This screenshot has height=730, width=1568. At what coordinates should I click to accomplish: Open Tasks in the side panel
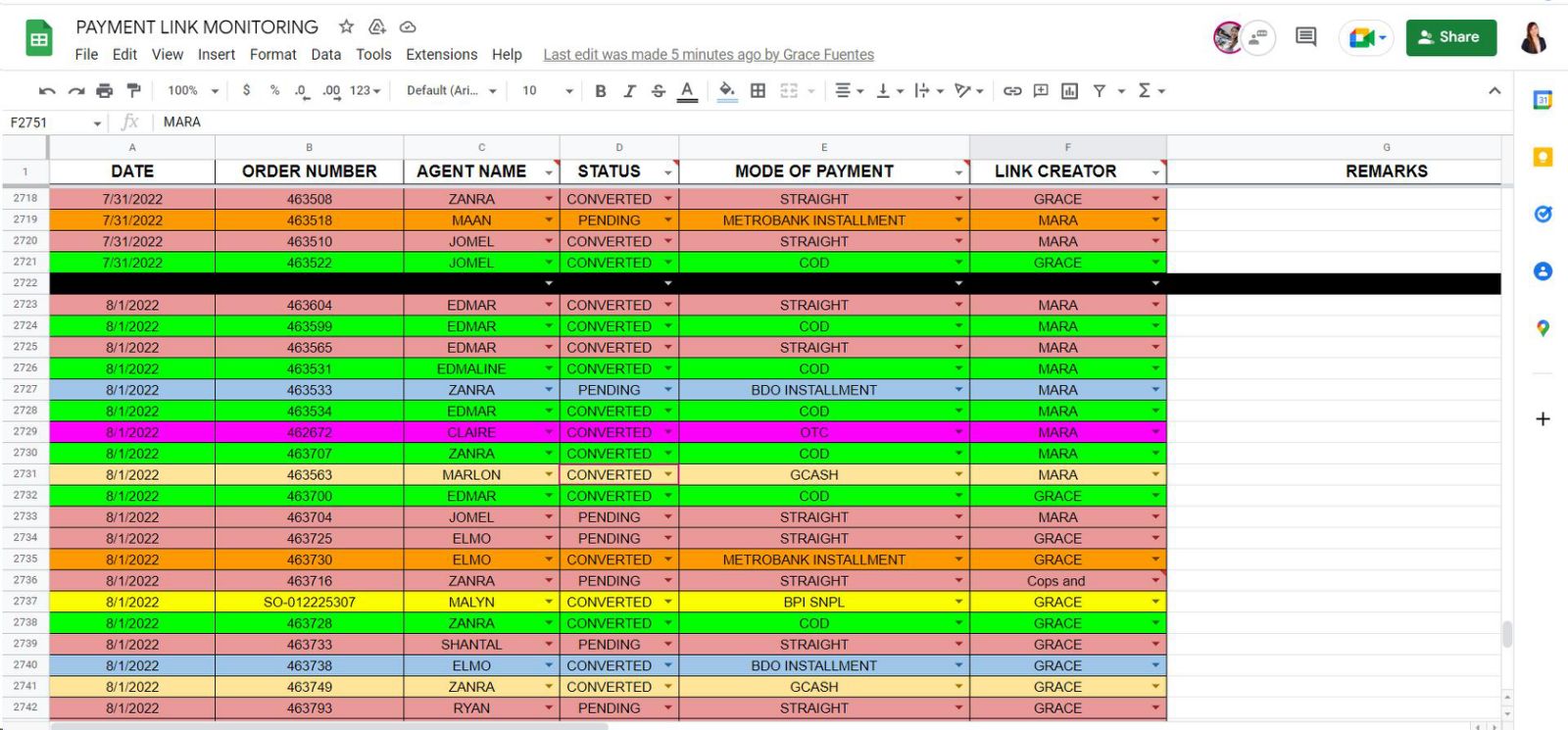[x=1543, y=214]
